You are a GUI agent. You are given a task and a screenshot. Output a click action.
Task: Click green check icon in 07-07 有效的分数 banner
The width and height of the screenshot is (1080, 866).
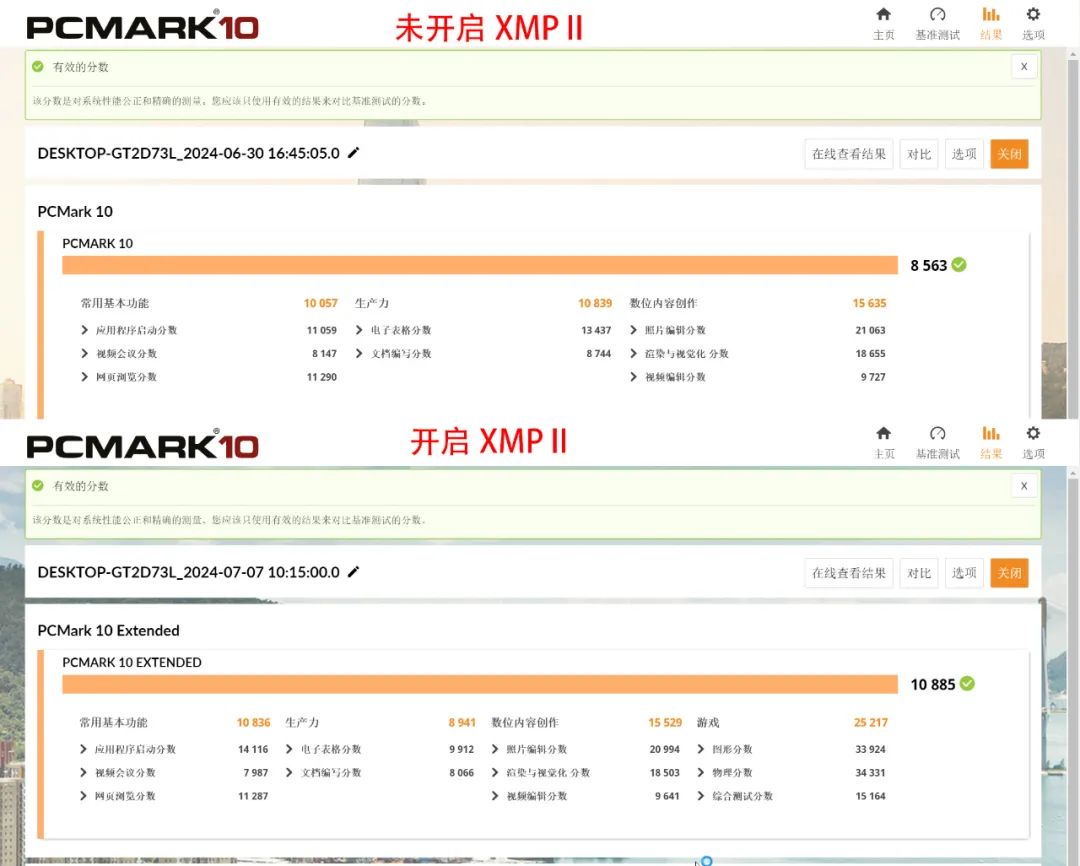click(38, 486)
